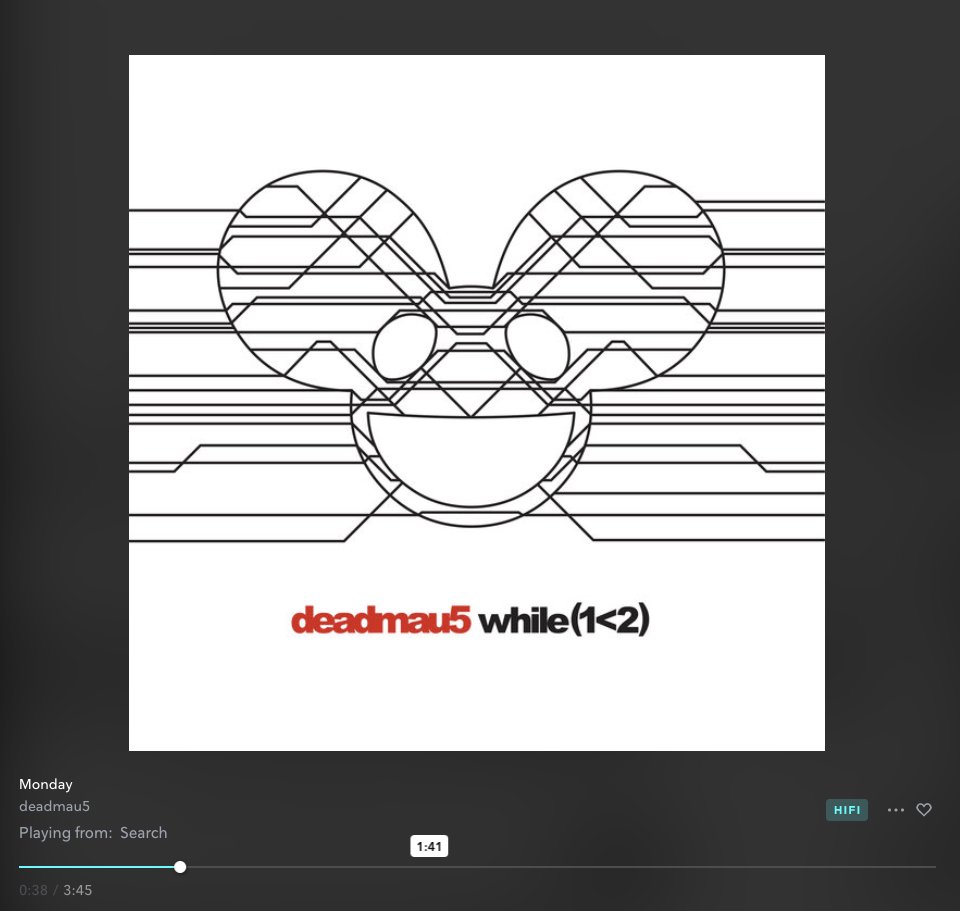Click the HIFI quality badge
Image resolution: width=960 pixels, height=911 pixels.
click(x=847, y=810)
